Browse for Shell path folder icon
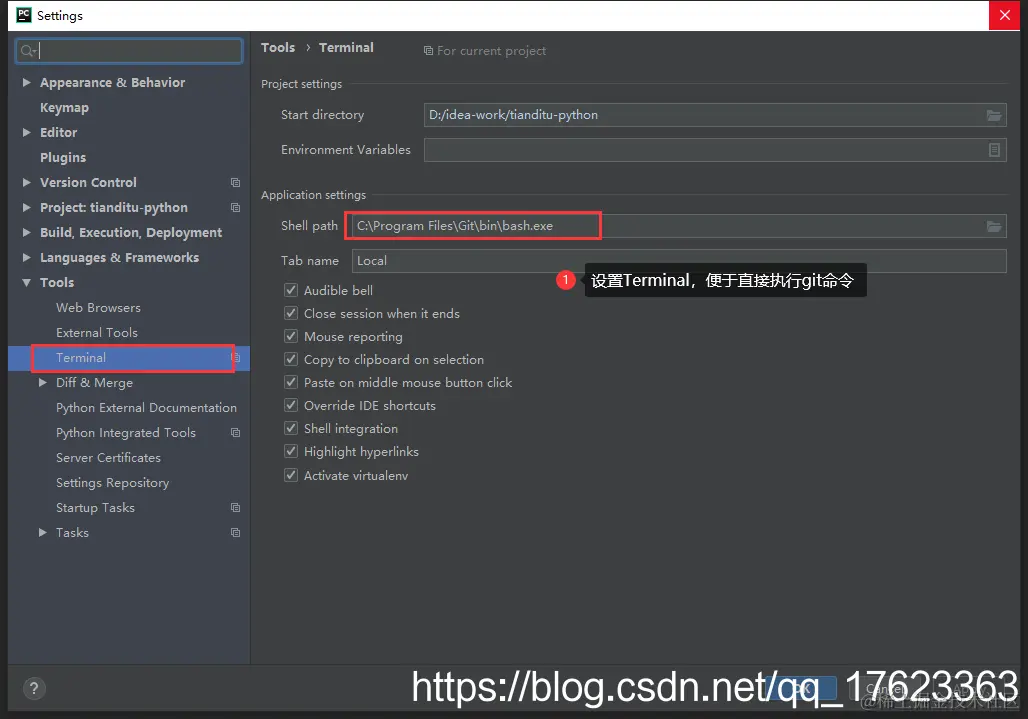Image resolution: width=1028 pixels, height=719 pixels. 993,226
